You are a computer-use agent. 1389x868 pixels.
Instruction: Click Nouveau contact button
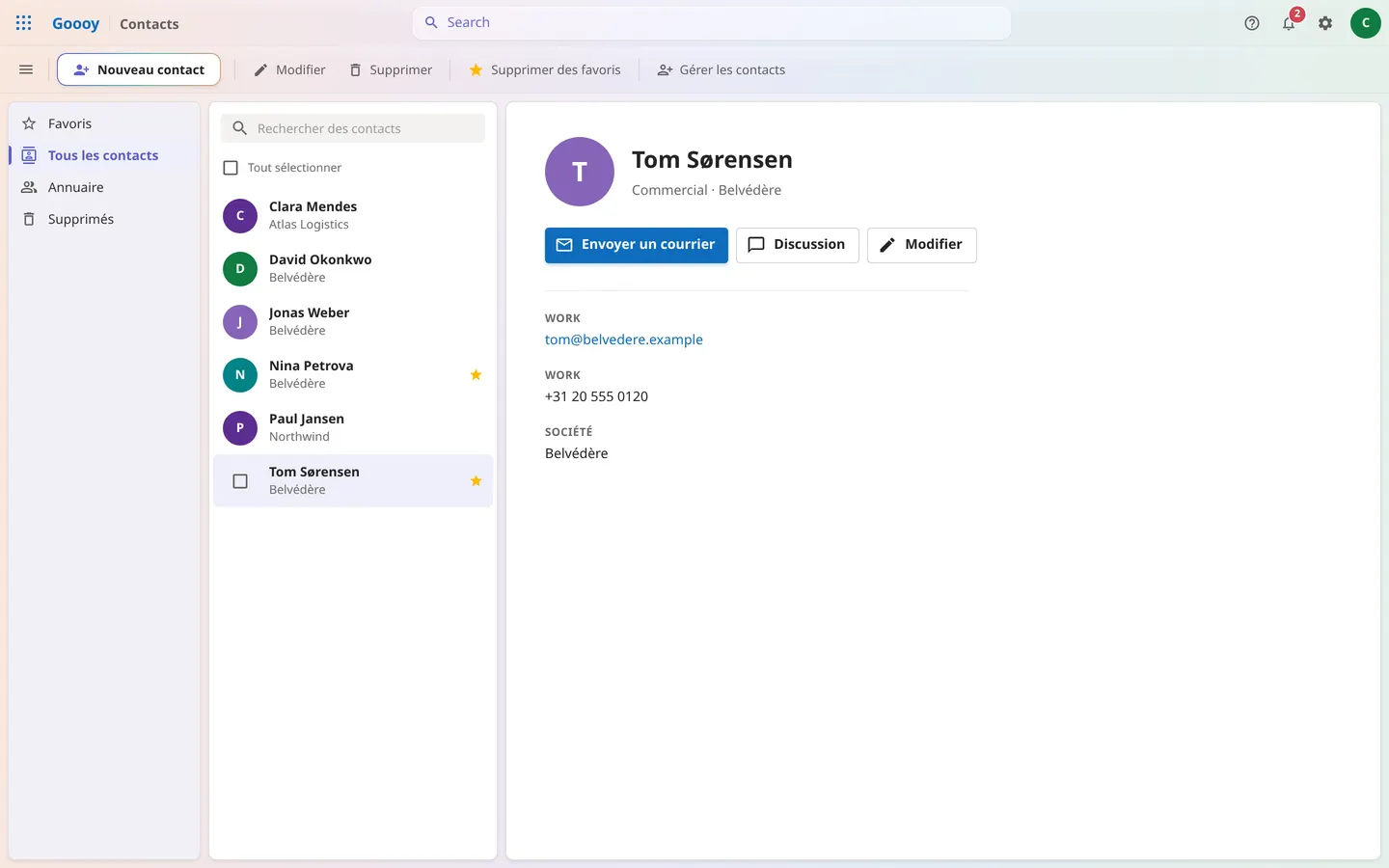[139, 69]
